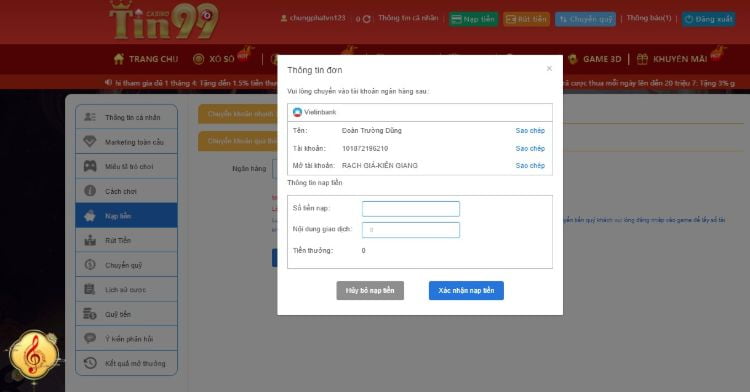Click the Xác nhận nạp tiền button
The image size is (750, 392).
tap(466, 290)
